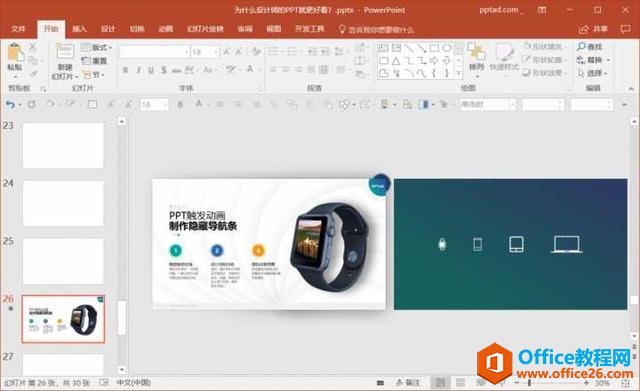The height and width of the screenshot is (391, 640).
Task: Click the Paste (粘贴) clipboard icon
Action: [15, 53]
